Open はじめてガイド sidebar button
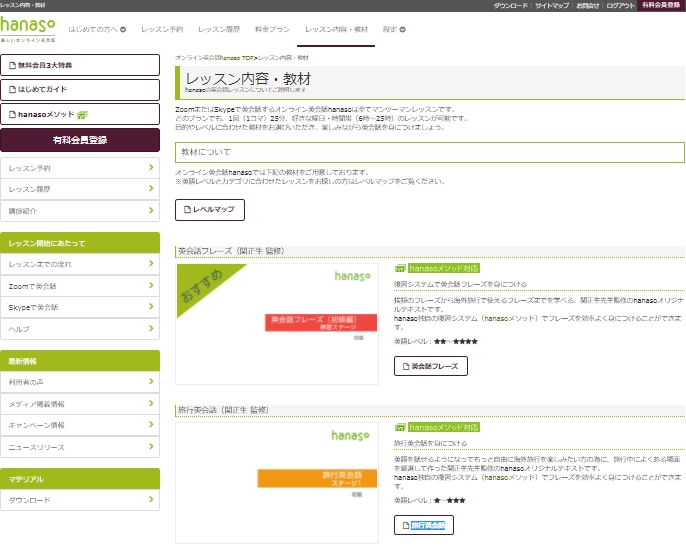Screen dimensions: 686x554 point(80,89)
